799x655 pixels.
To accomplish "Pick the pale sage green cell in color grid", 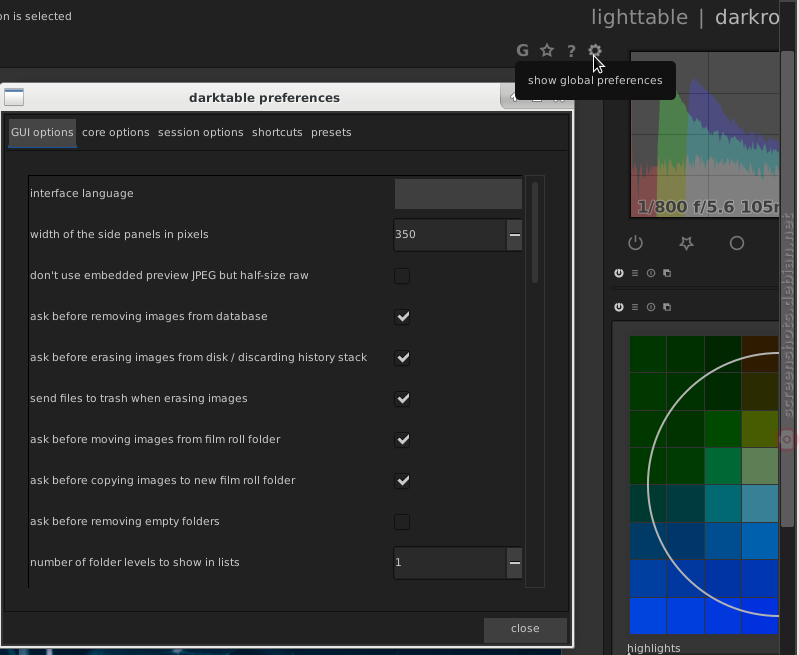I will tap(760, 466).
